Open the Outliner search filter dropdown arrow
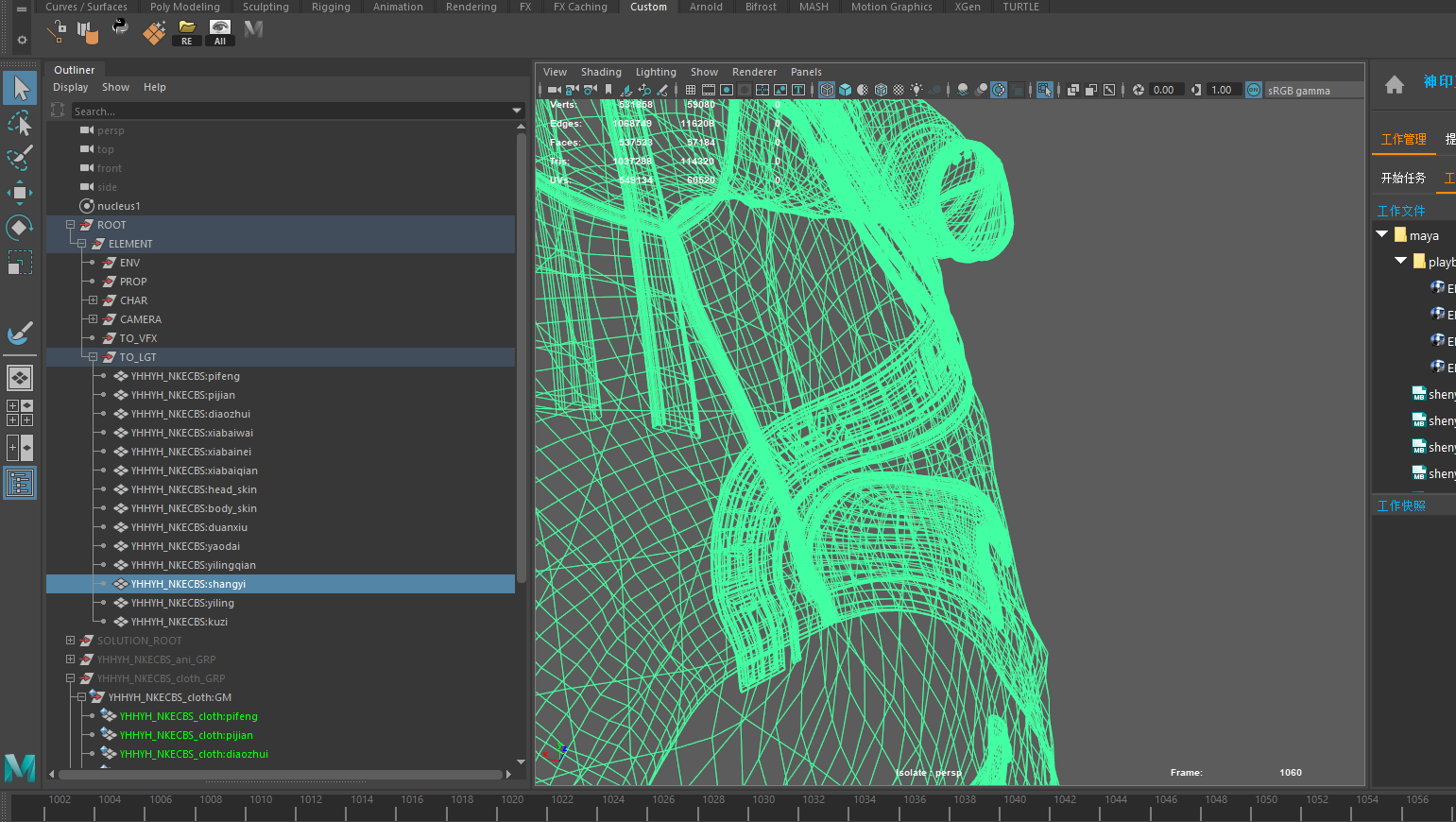 click(x=517, y=111)
